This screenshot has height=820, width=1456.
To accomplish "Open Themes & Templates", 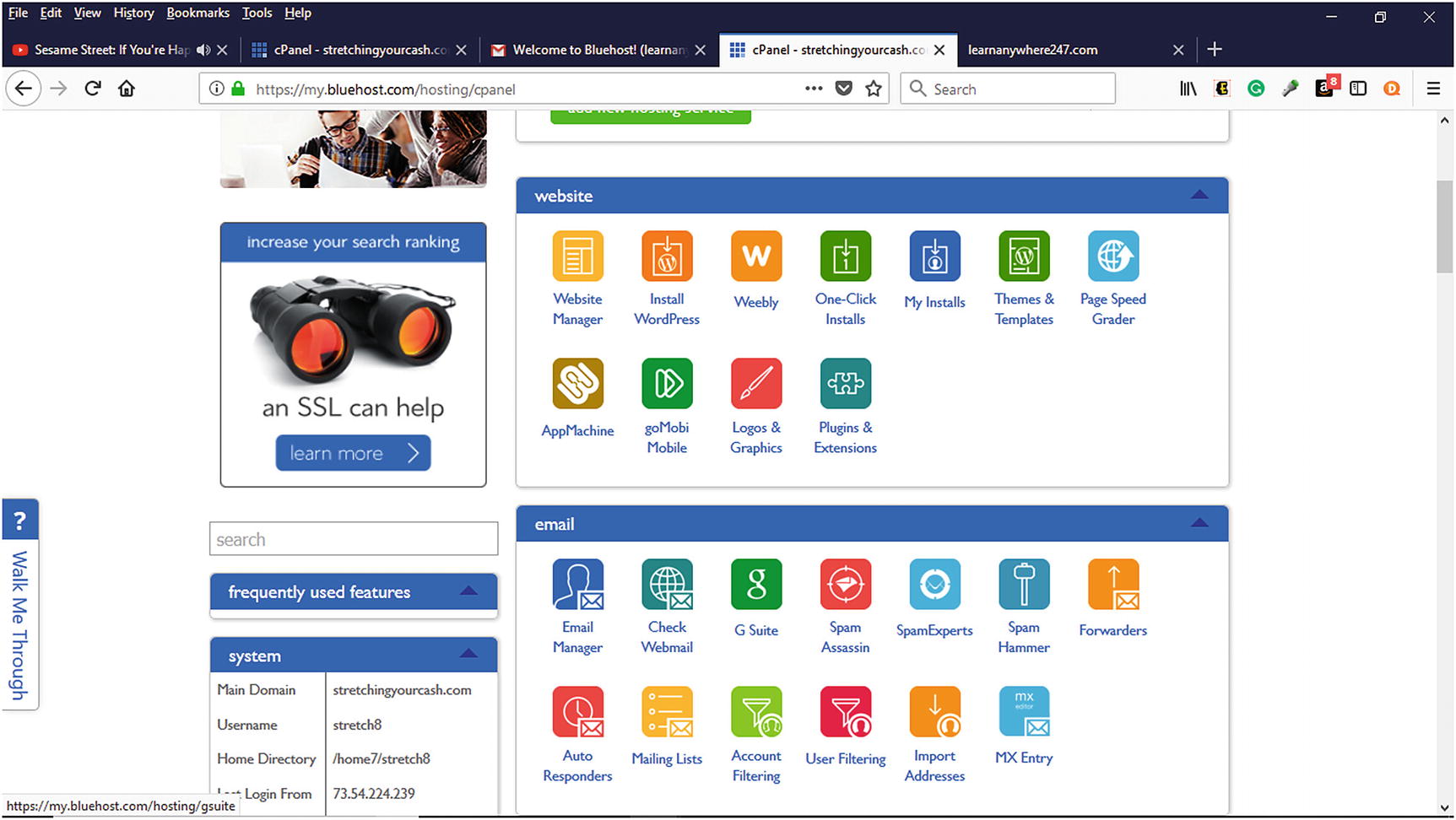I will (1024, 256).
